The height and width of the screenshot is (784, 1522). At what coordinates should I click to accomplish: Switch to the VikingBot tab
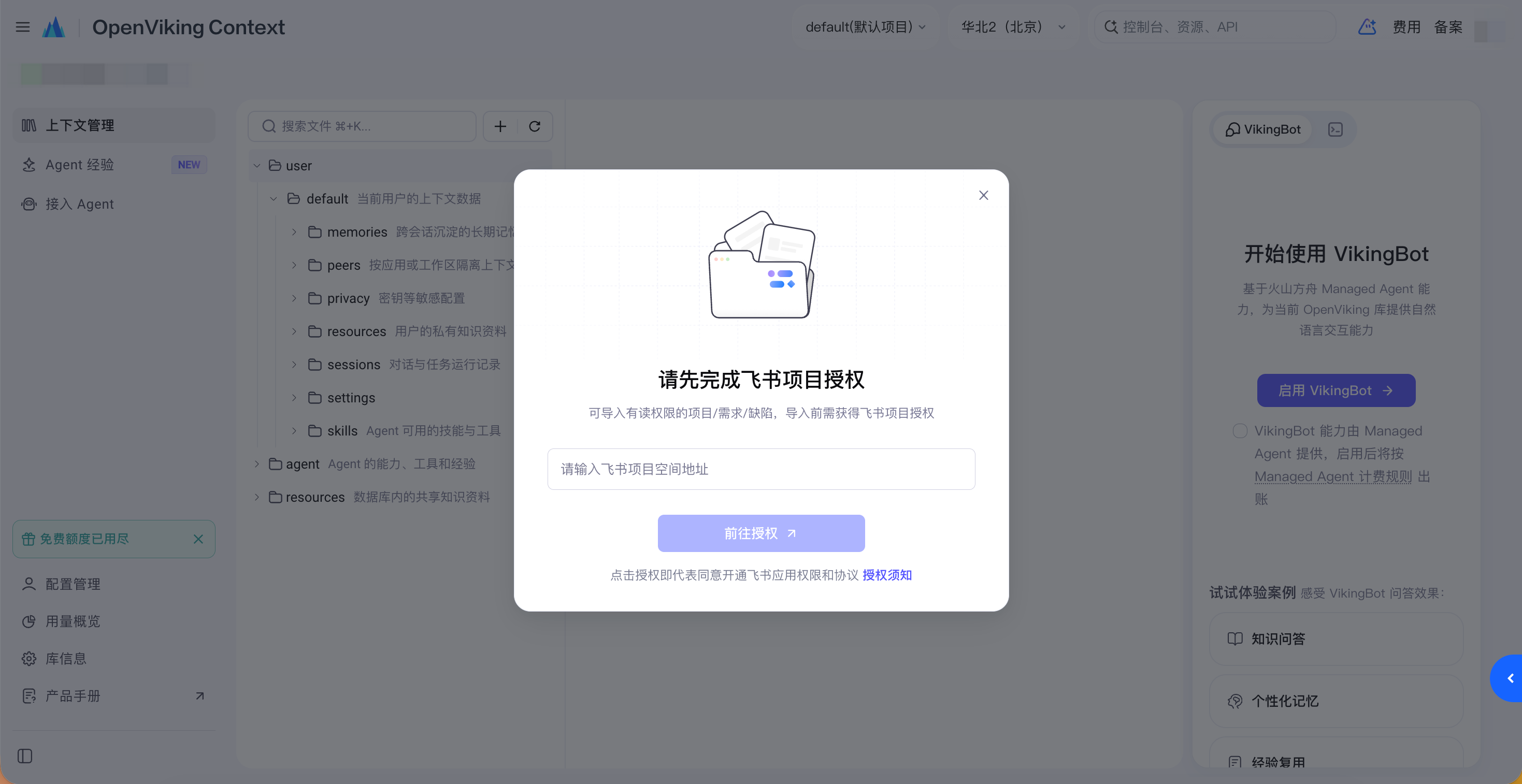[1263, 129]
